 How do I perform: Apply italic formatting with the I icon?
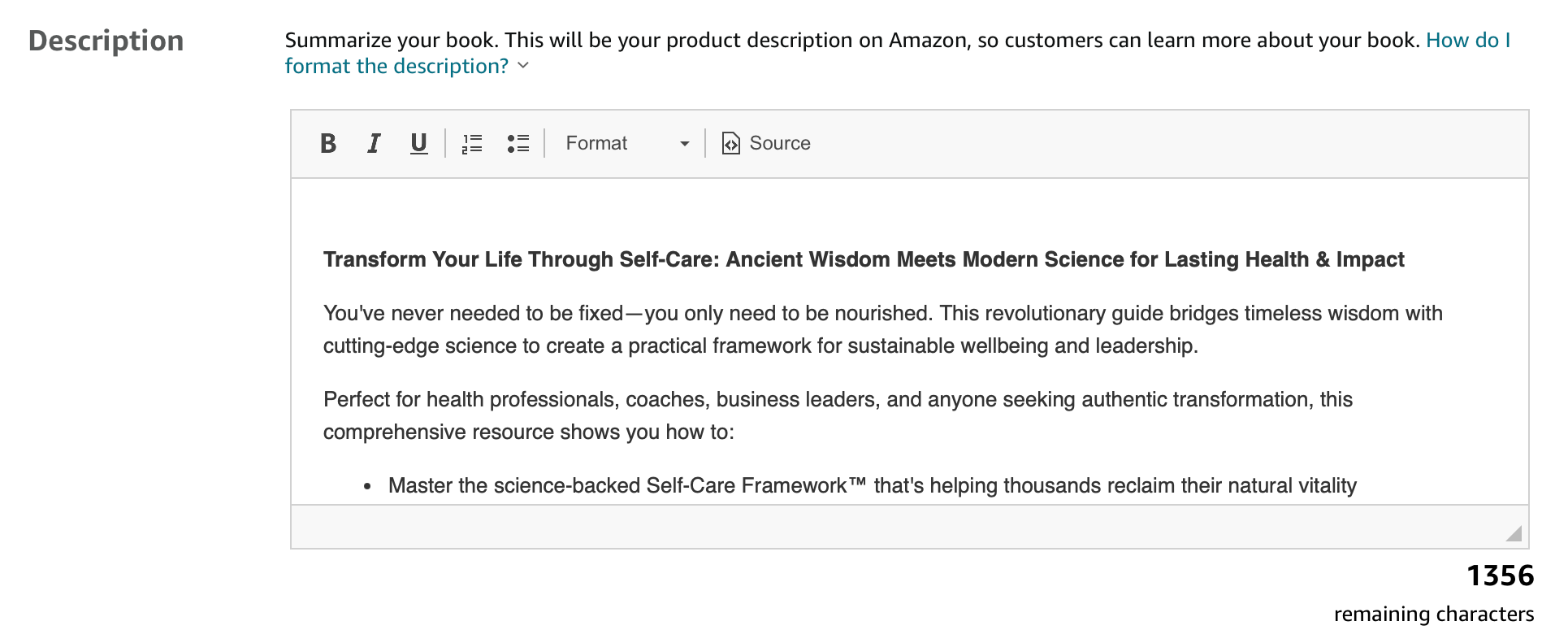coord(374,144)
